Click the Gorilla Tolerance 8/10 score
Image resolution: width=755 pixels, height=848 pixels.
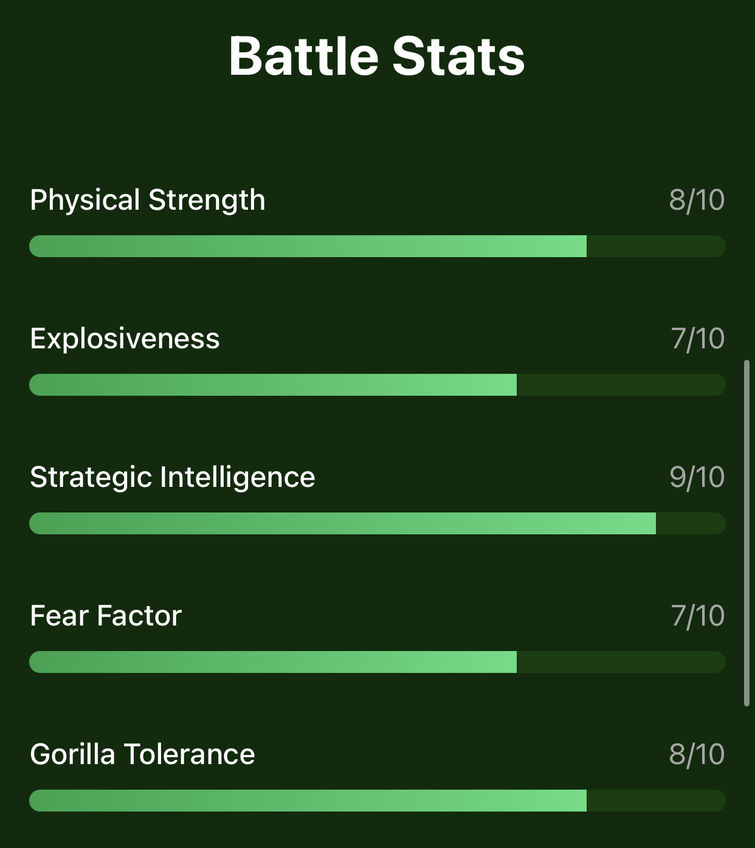[x=697, y=754]
